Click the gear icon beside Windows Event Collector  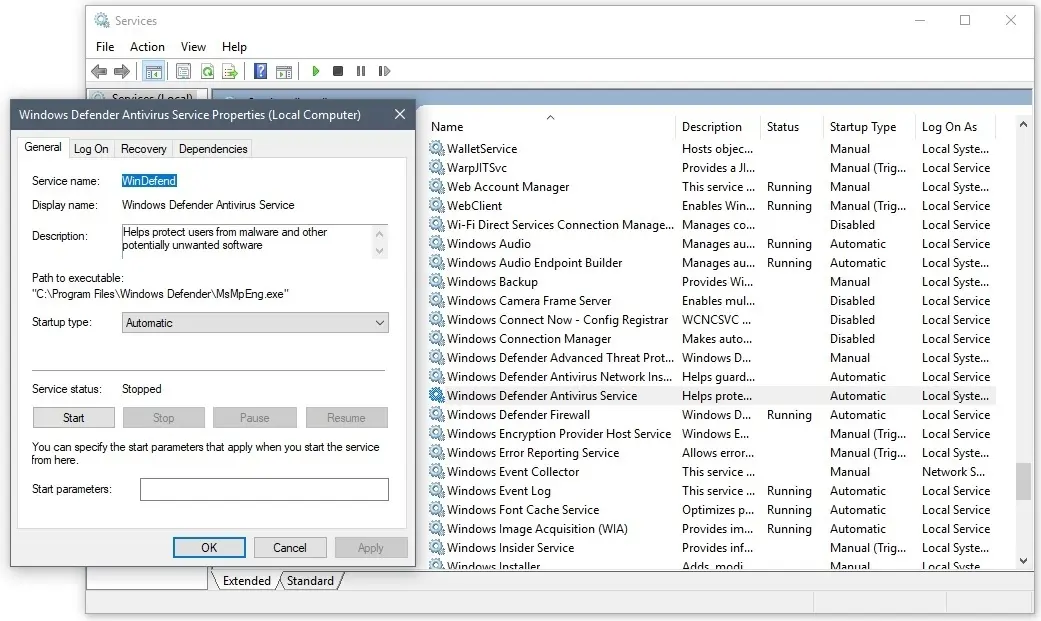tap(436, 471)
